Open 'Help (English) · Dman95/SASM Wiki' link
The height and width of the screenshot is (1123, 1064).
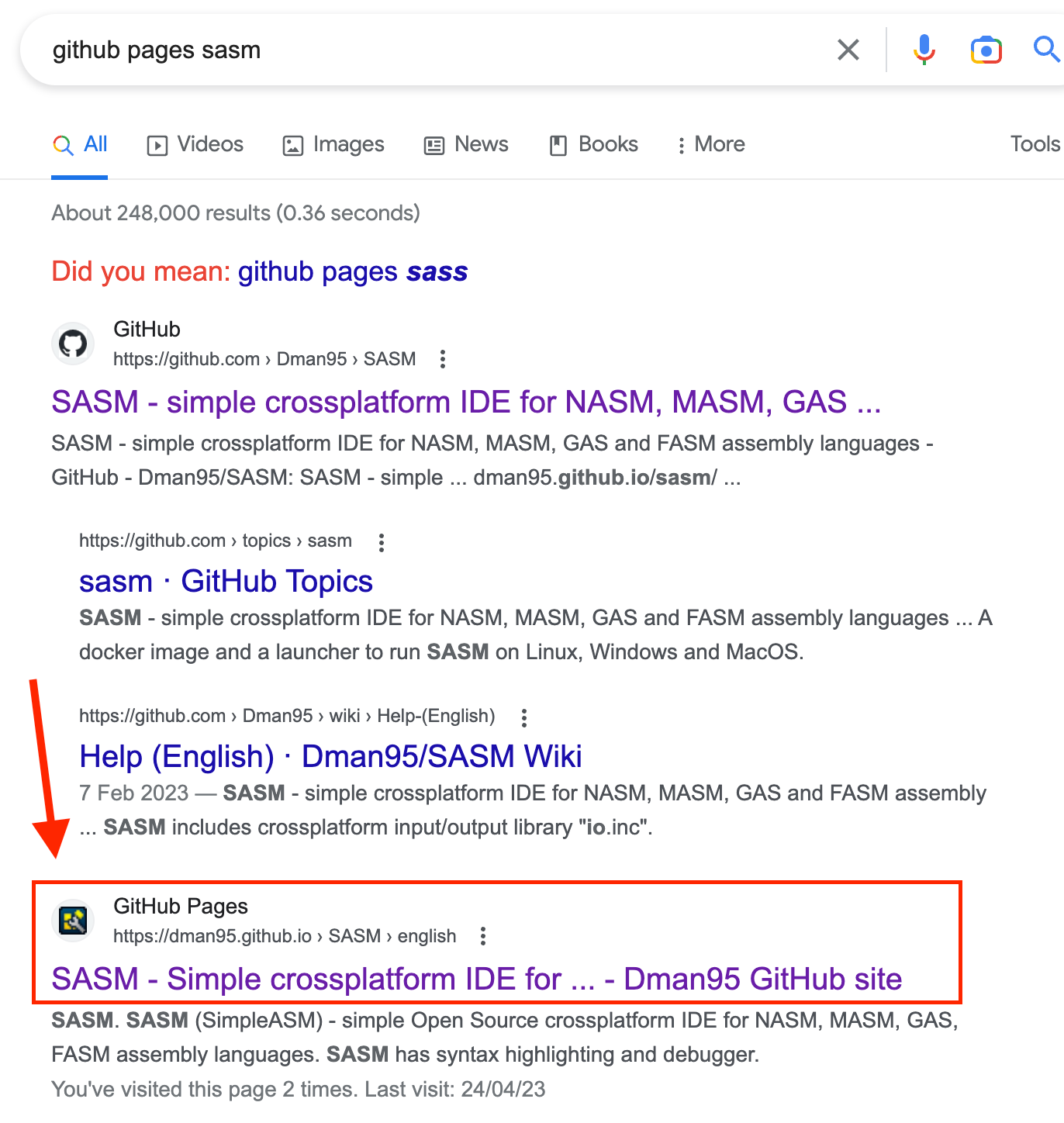[x=330, y=757]
